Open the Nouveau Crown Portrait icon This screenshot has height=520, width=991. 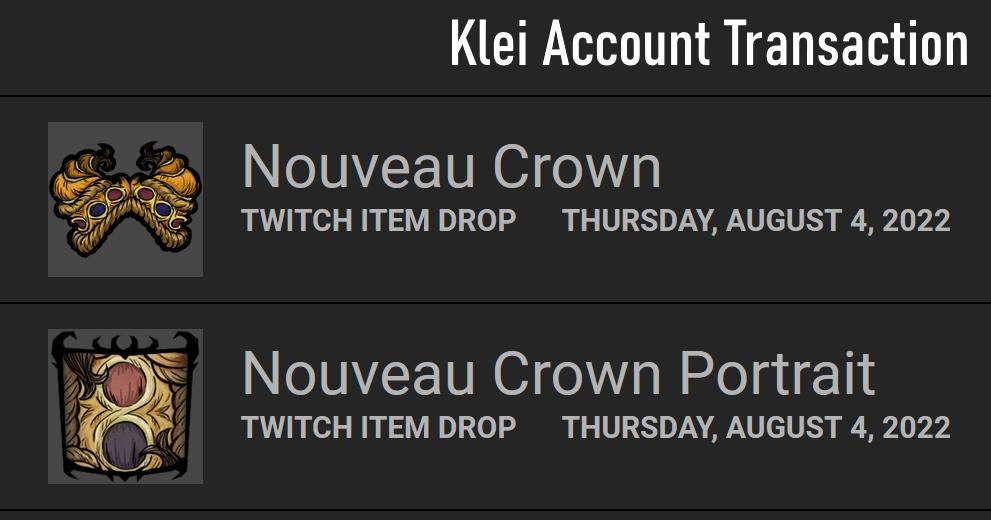pos(125,406)
